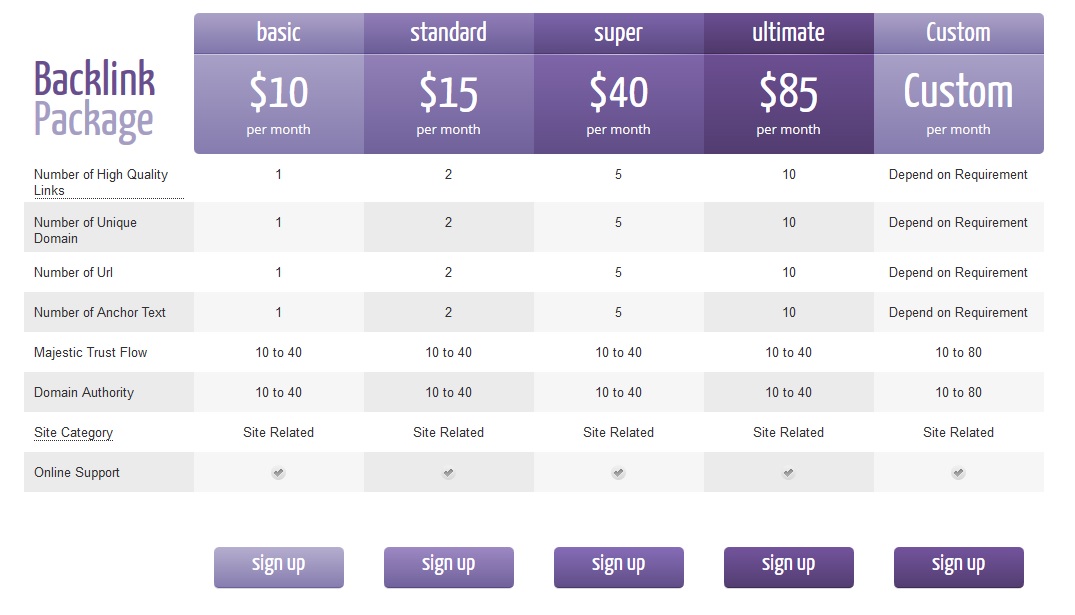Click the $85 per month price box
Viewport: 1075px width, 615px height.
coord(789,104)
